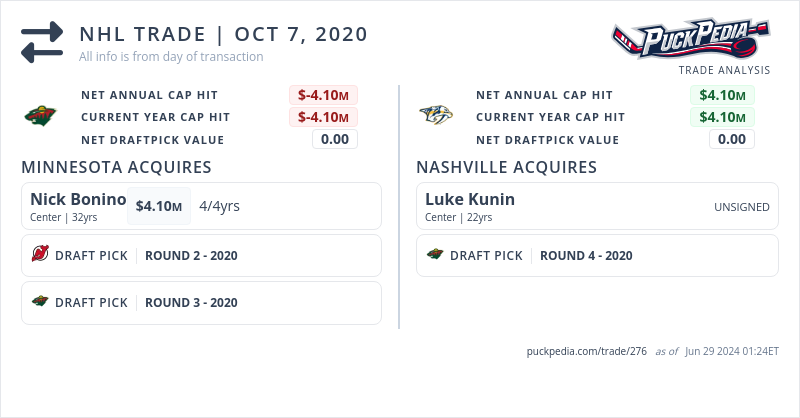Click Bonino's $4.10M cap hit badge
Viewport: 800px width, 418px height.
tap(158, 207)
